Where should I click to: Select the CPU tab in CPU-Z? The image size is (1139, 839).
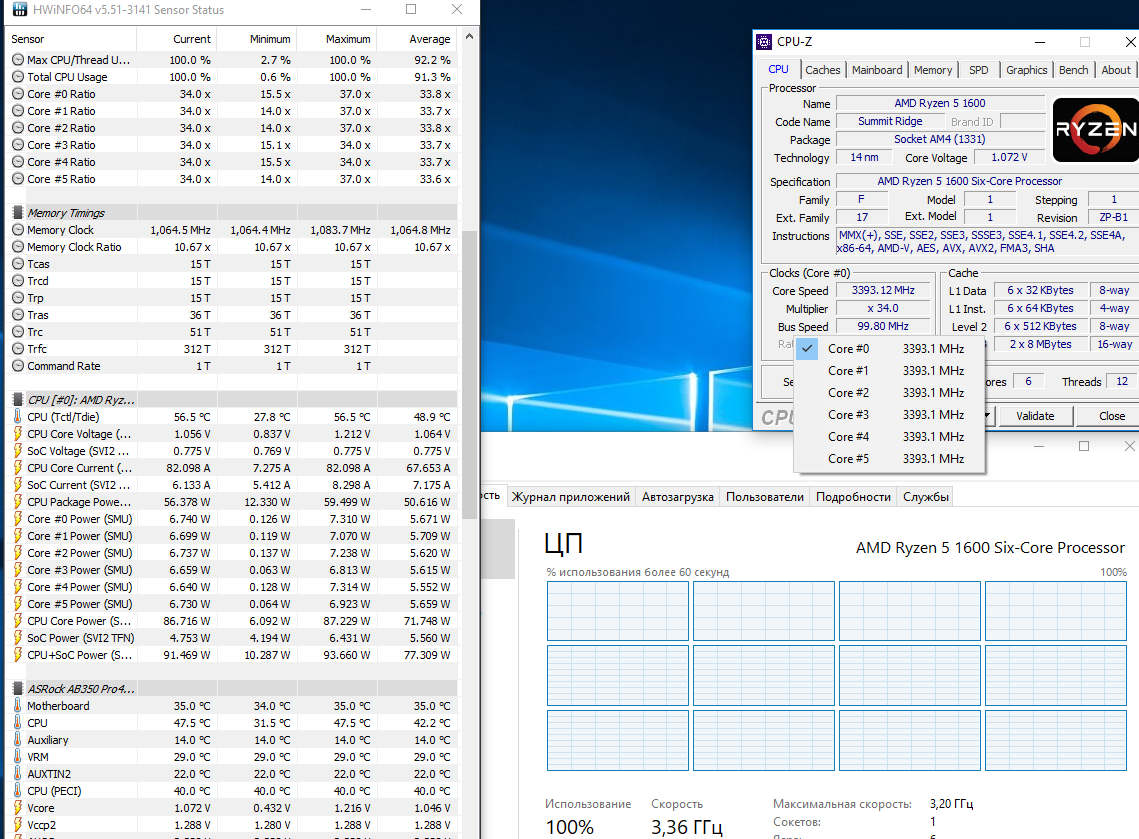coord(778,69)
